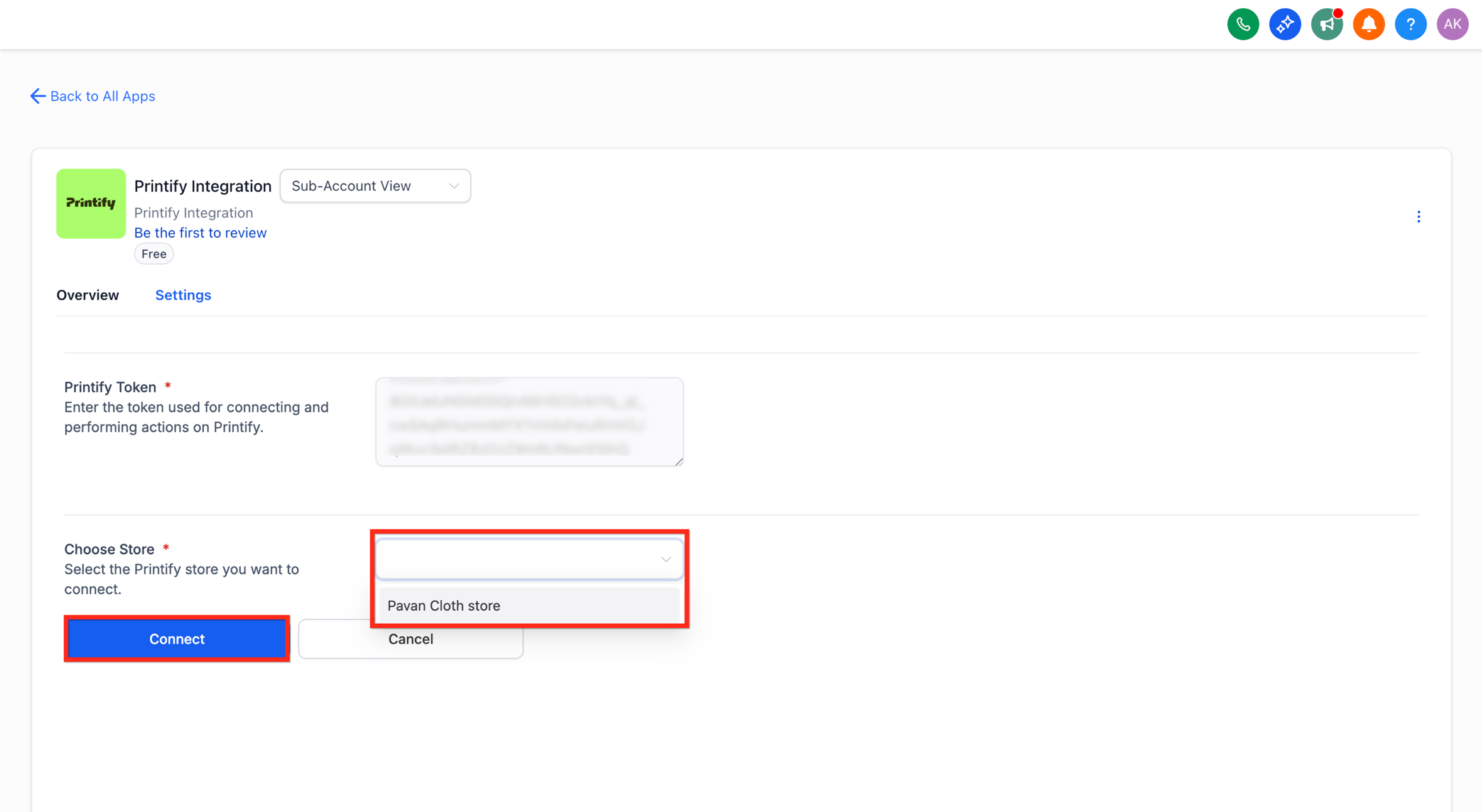Viewport: 1482px width, 812px height.
Task: Click the blue Connect button
Action: coord(176,639)
